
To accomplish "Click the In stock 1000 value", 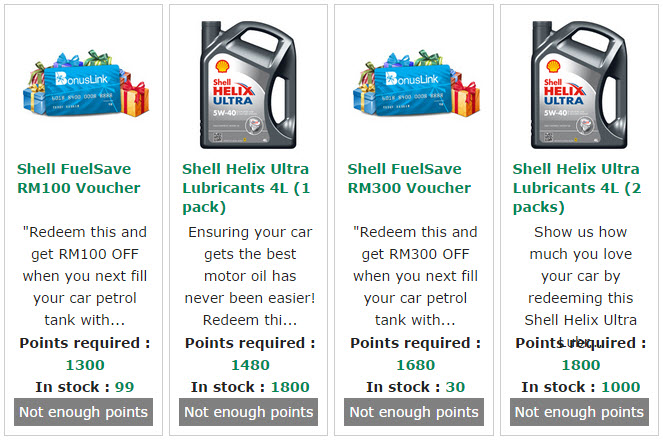I will click(620, 387).
